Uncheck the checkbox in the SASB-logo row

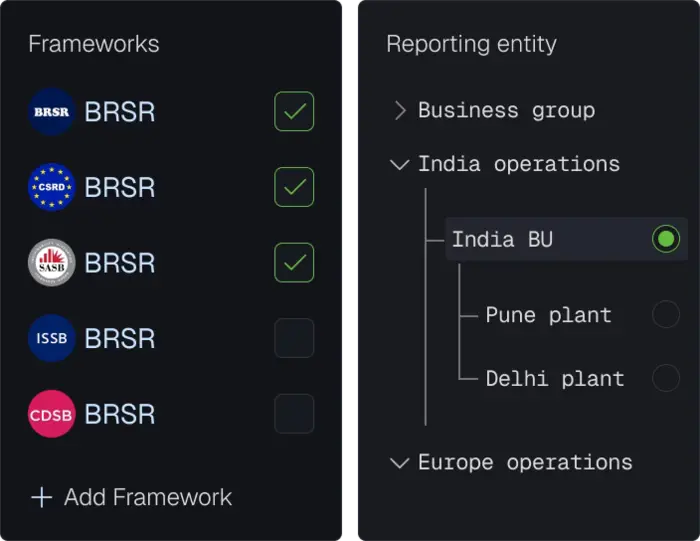294,262
